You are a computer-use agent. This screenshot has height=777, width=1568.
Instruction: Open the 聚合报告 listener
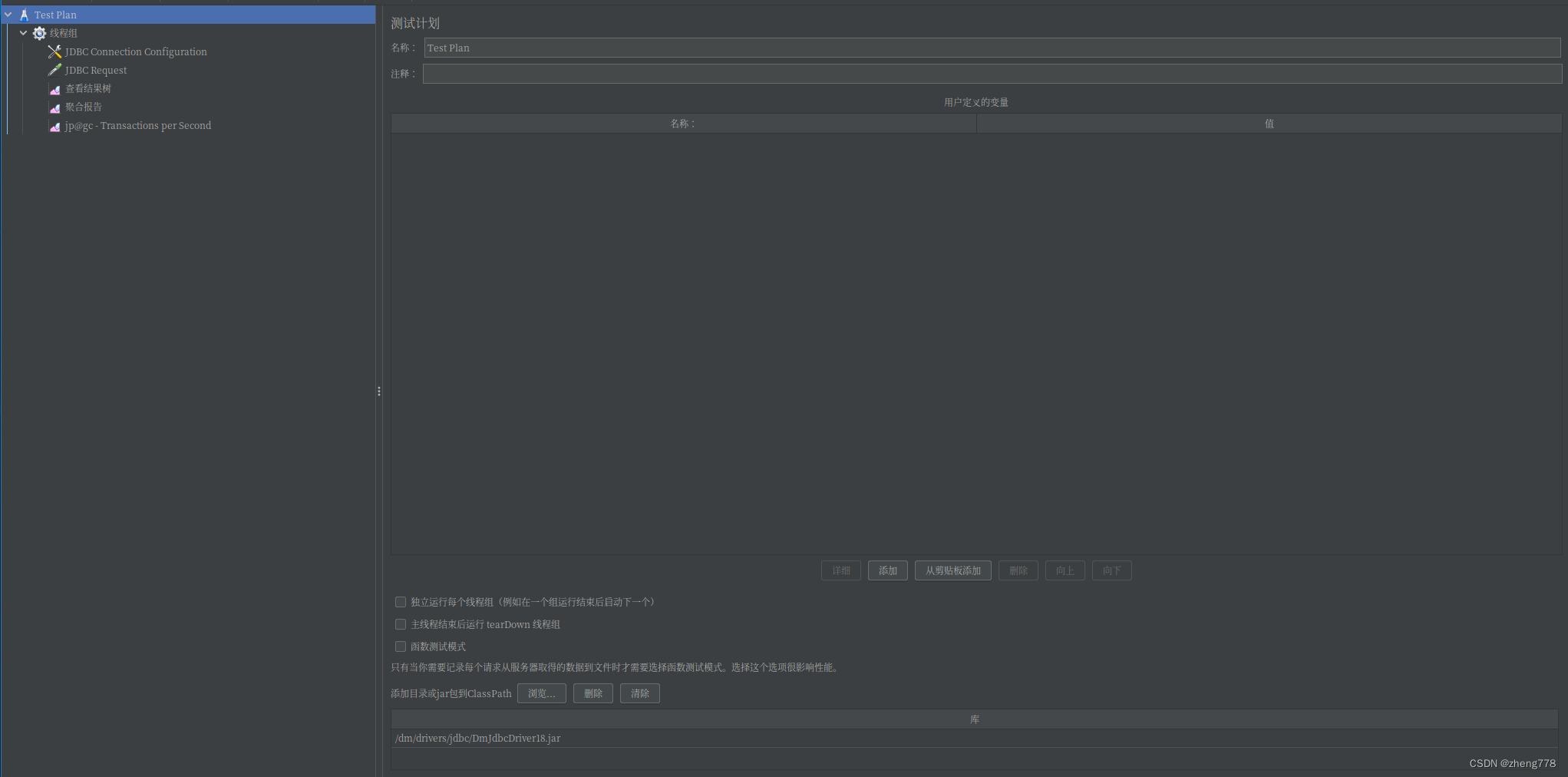[x=84, y=107]
